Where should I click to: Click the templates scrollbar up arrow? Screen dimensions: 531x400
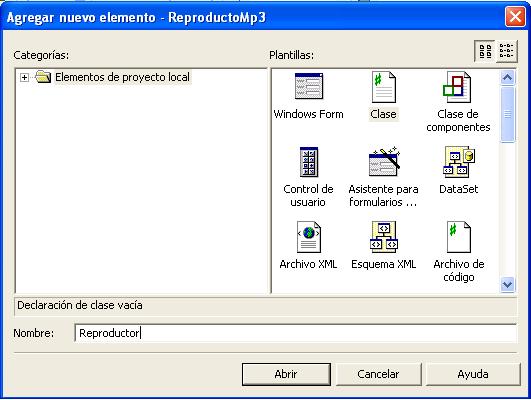pos(507,78)
